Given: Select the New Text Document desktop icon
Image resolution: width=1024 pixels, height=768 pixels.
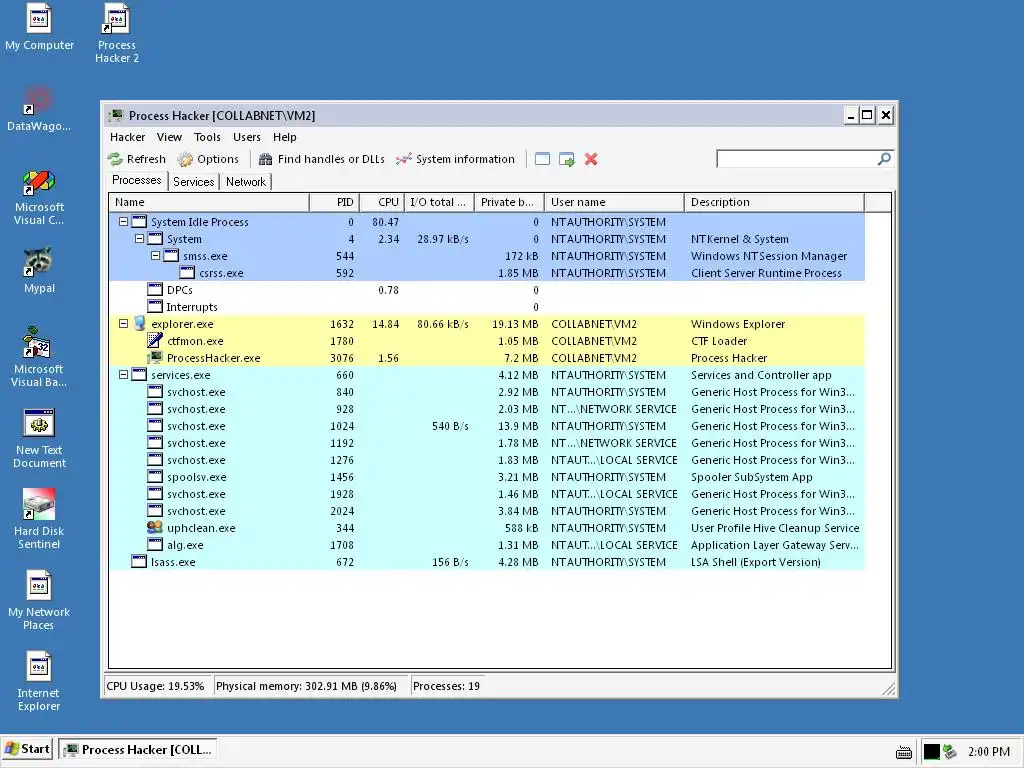Looking at the screenshot, I should click(x=39, y=438).
